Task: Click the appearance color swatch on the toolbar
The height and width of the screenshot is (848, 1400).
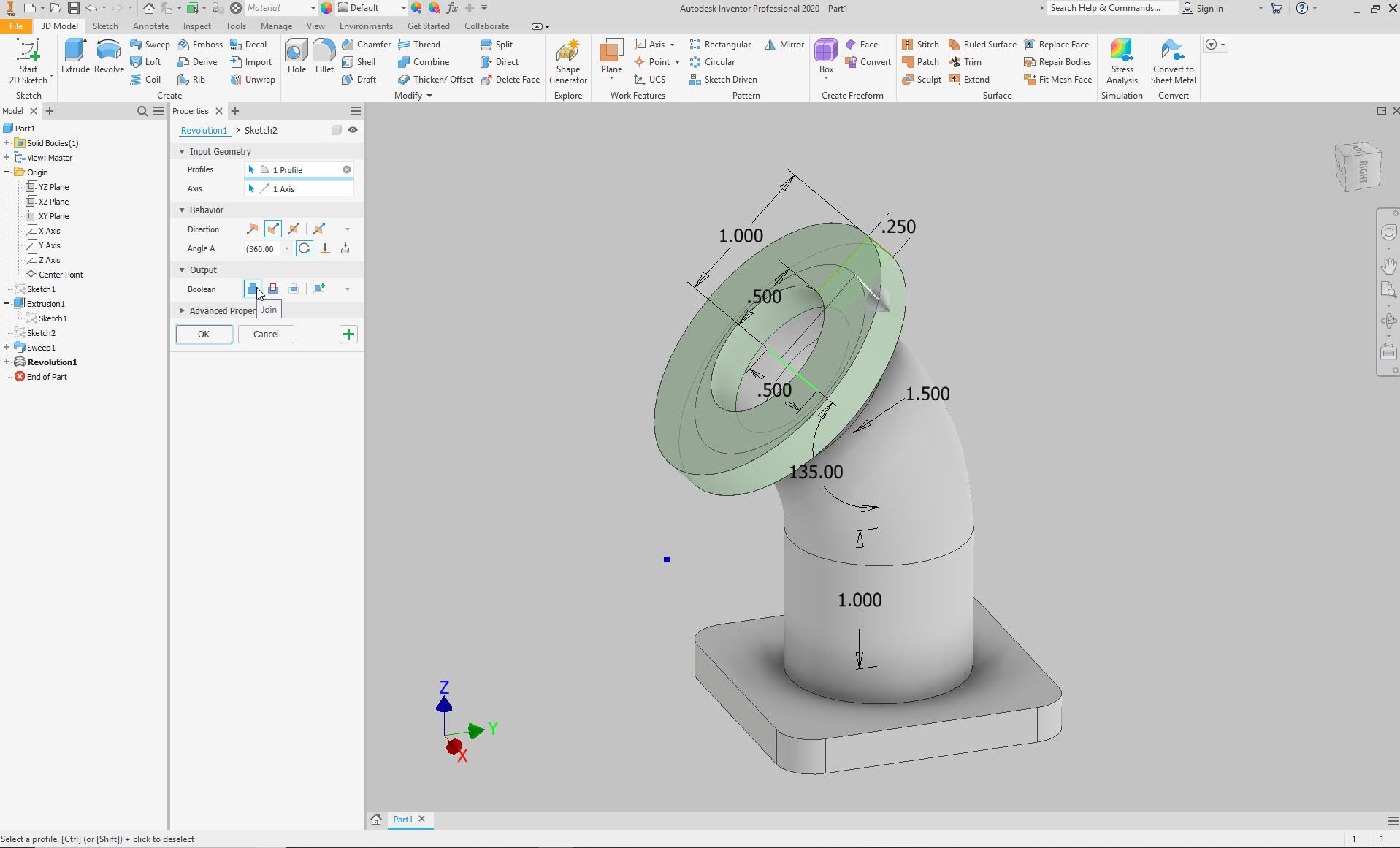Action: point(326,8)
